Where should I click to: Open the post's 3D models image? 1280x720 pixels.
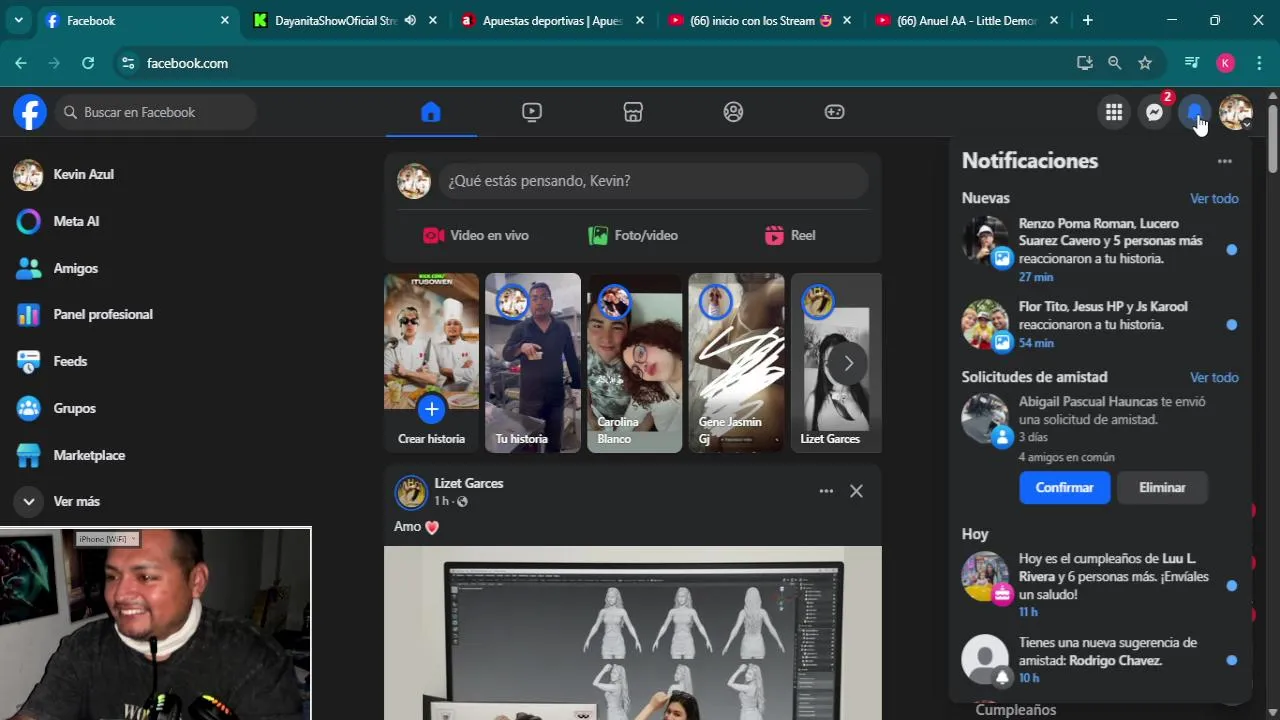(x=633, y=633)
